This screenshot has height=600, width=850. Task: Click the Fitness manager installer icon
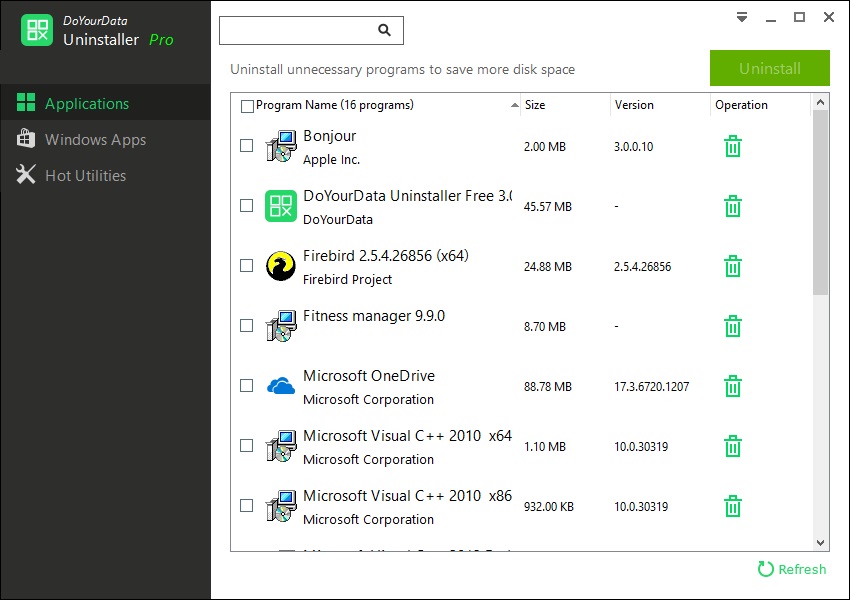[x=281, y=326]
